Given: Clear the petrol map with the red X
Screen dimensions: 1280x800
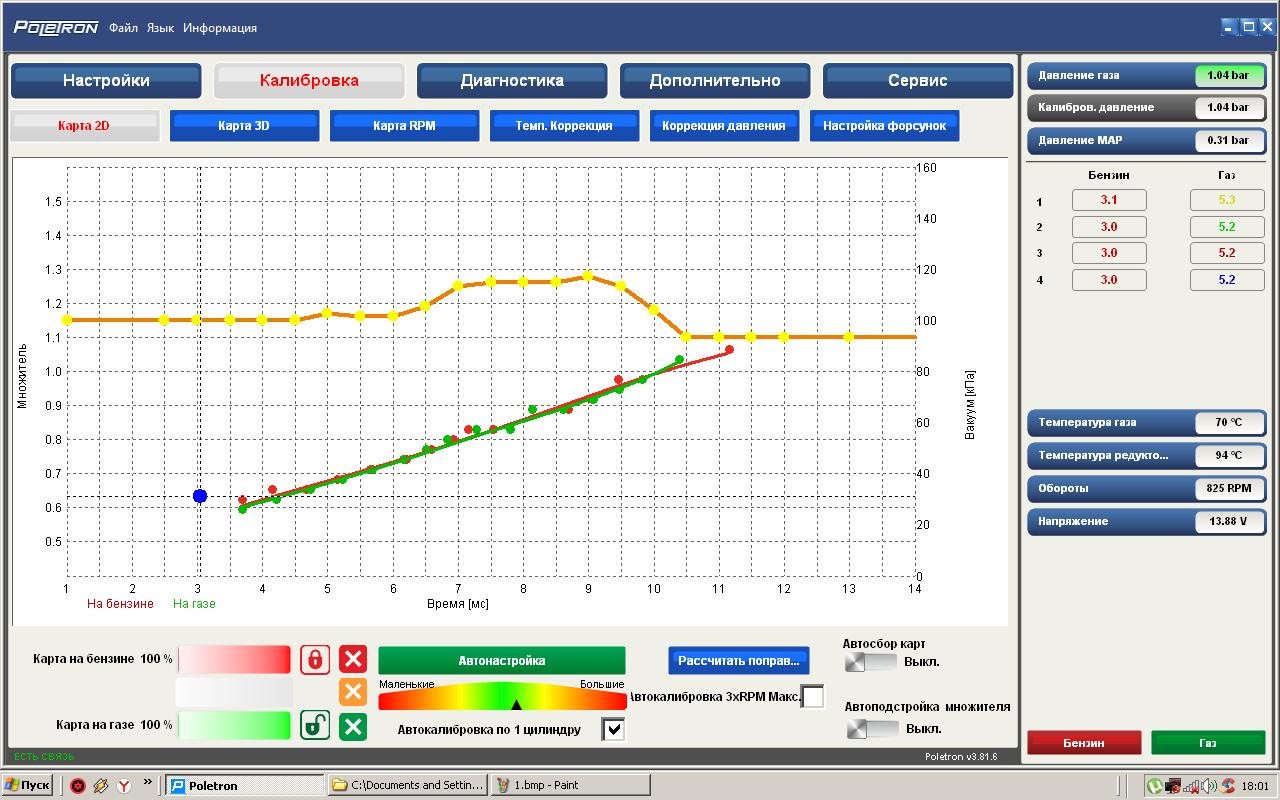Looking at the screenshot, I should coord(353,659).
